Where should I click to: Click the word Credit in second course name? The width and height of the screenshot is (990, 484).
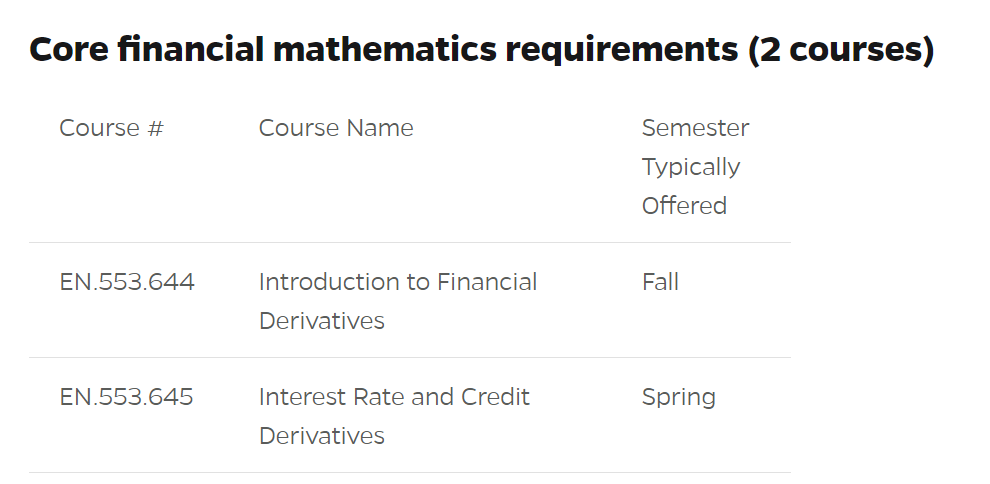point(495,397)
